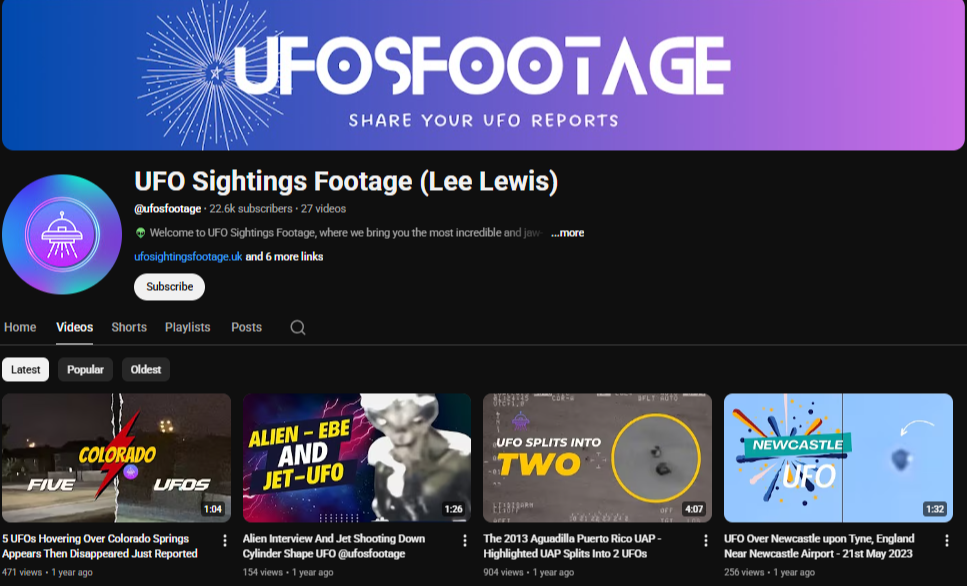Image resolution: width=967 pixels, height=586 pixels.
Task: Expand the "and 6 more links" list
Action: pyautogui.click(x=284, y=257)
